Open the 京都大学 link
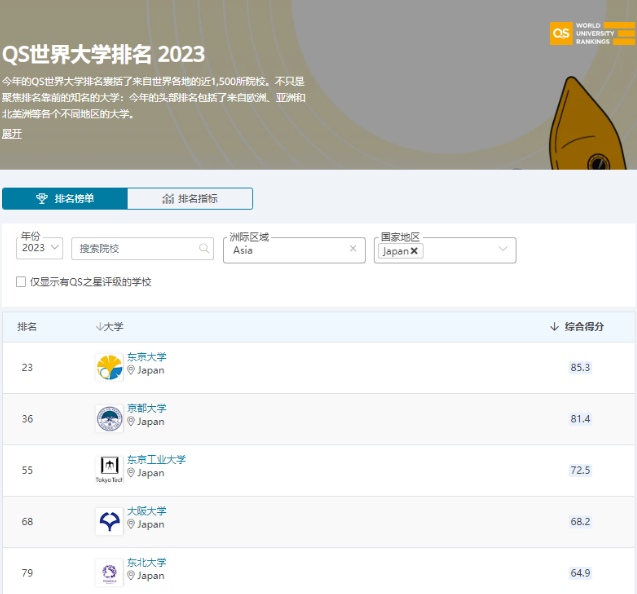Screen dimensions: 637x594 point(147,408)
